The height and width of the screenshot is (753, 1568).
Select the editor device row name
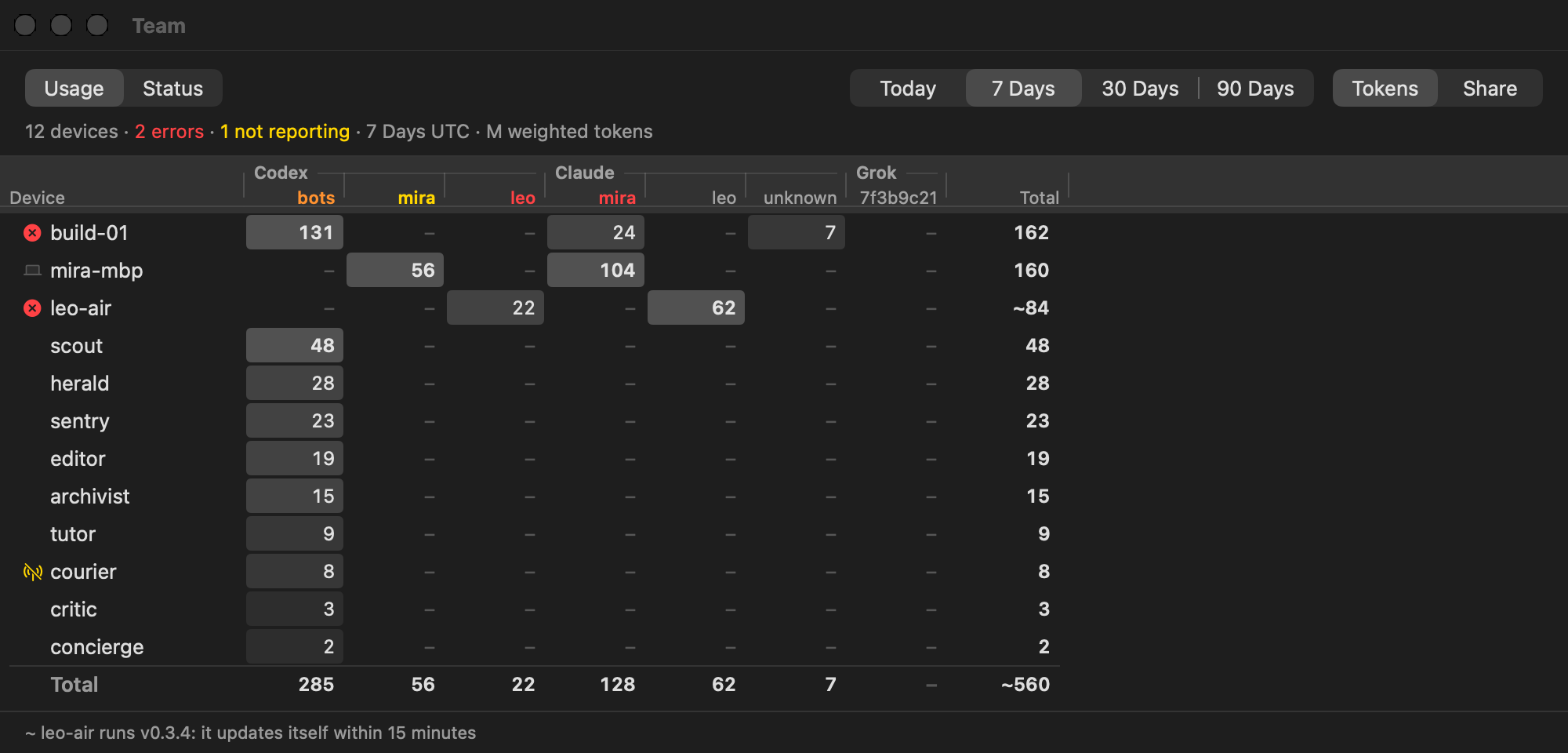[78, 459]
